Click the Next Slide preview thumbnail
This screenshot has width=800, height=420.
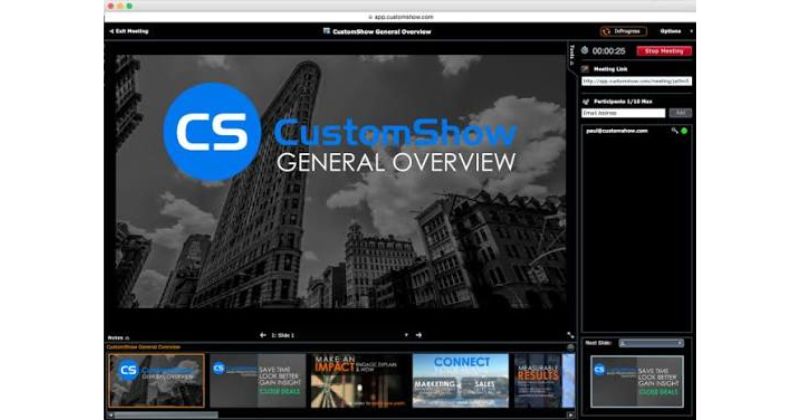(637, 382)
